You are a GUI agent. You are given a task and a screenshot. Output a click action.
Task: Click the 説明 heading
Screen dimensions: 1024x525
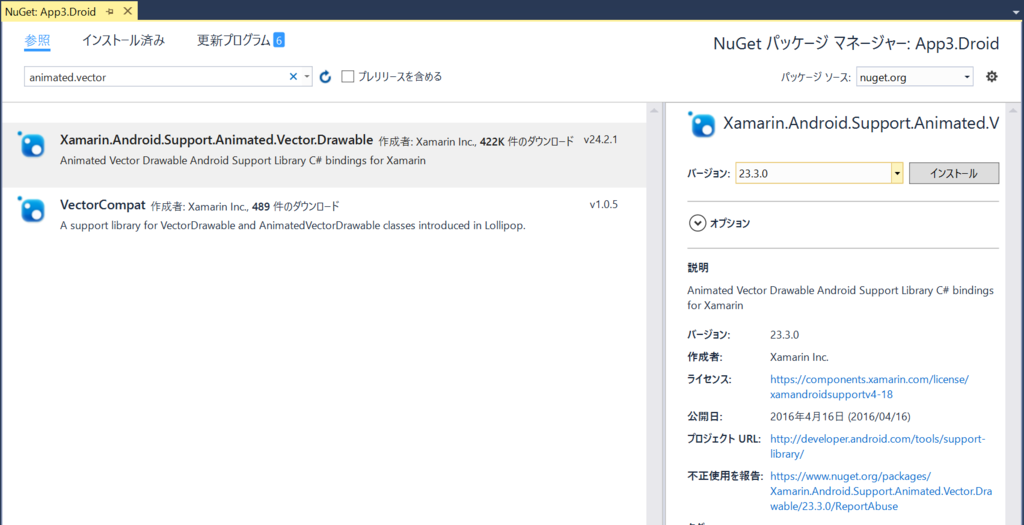tap(697, 268)
